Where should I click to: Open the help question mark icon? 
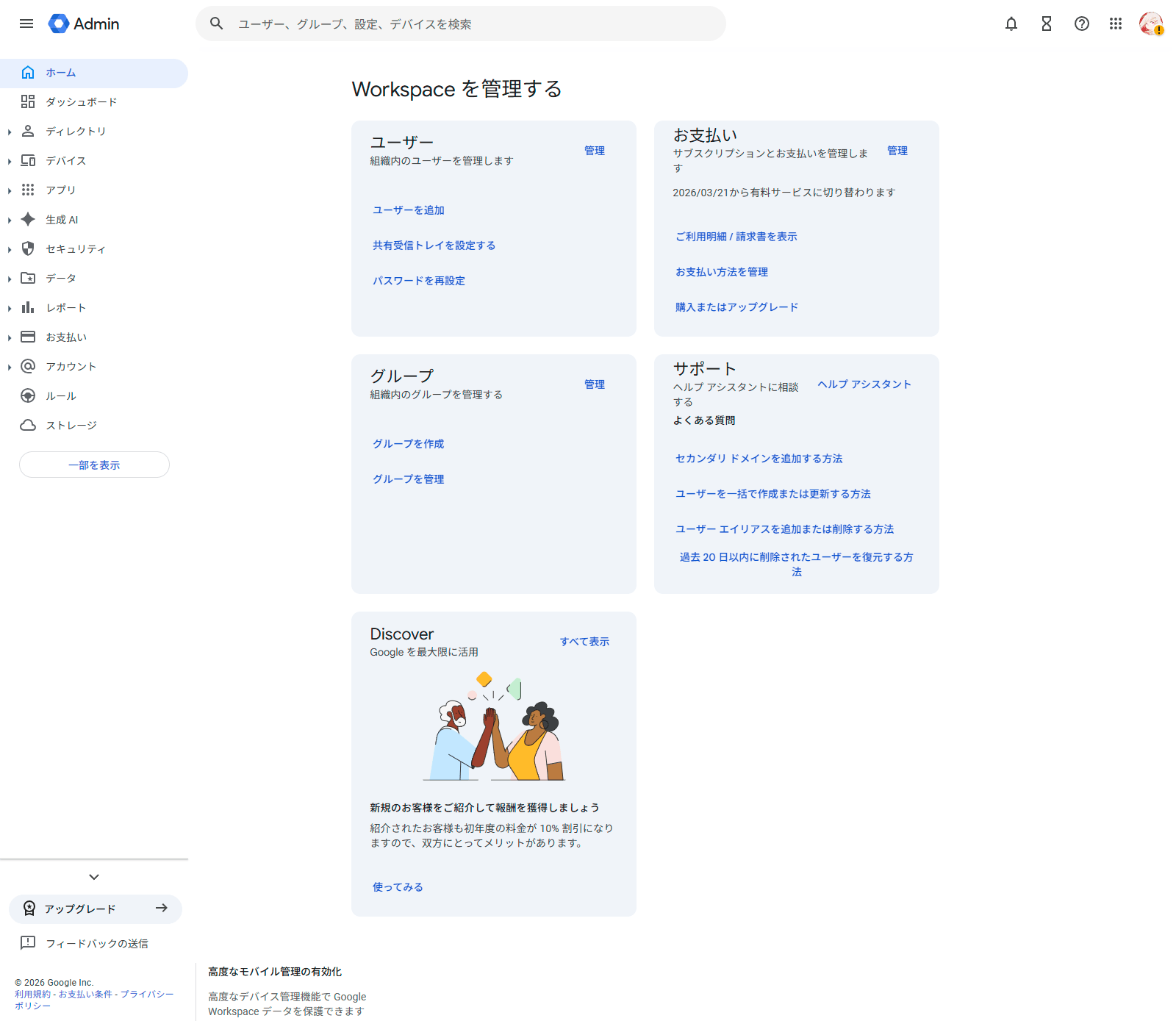(1082, 24)
